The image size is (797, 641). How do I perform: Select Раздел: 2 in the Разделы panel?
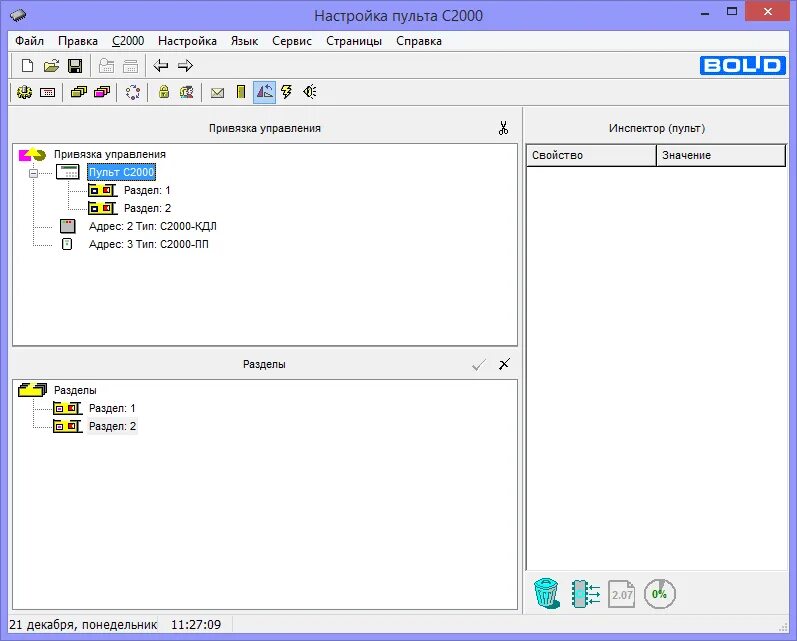pos(112,426)
